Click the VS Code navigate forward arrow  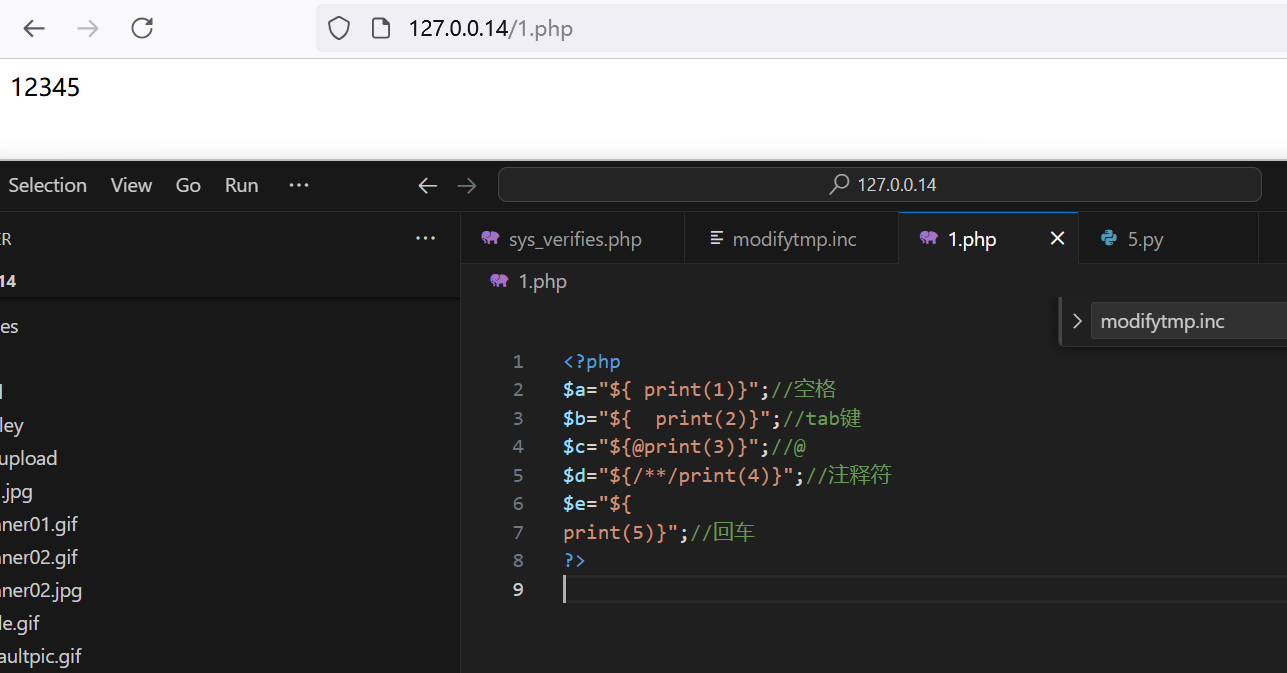467,185
